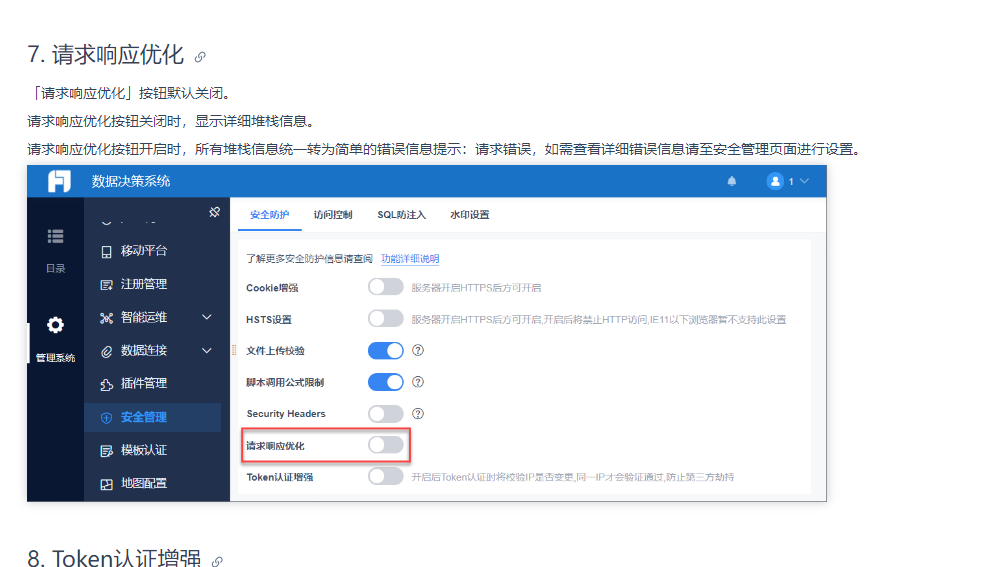Click the 7. 请求响应优化 heading
The image size is (1001, 567).
pyautogui.click(x=105, y=55)
